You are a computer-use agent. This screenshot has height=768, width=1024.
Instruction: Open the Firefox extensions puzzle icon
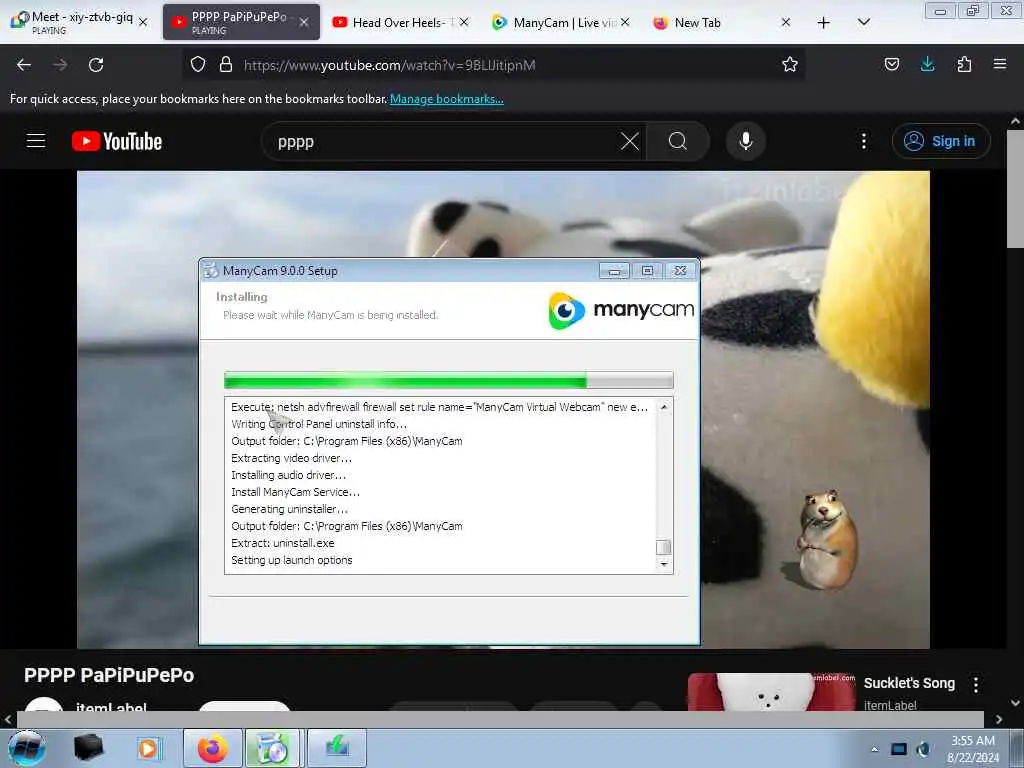point(964,64)
